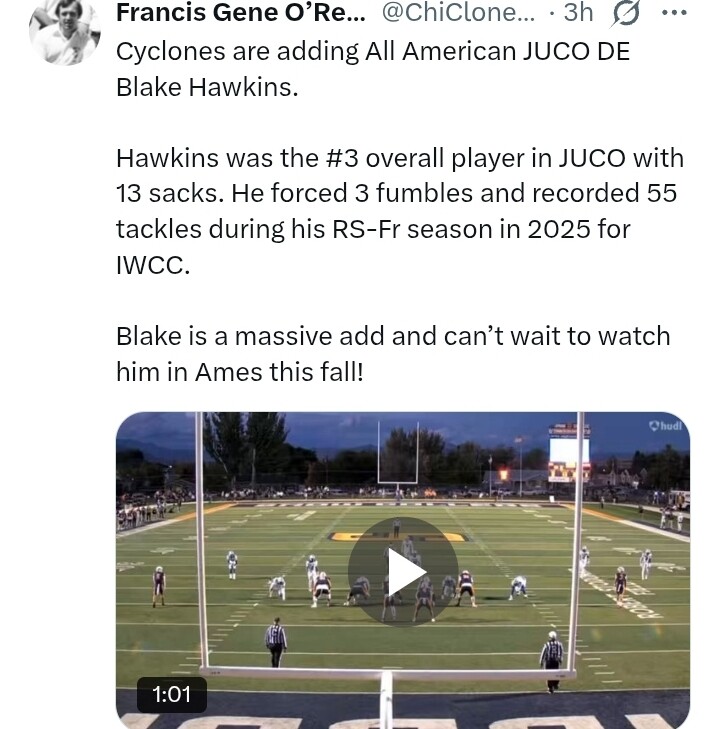Screen dimensions: 720x729
Task: Click the 3h post timestamp
Action: pos(578,13)
